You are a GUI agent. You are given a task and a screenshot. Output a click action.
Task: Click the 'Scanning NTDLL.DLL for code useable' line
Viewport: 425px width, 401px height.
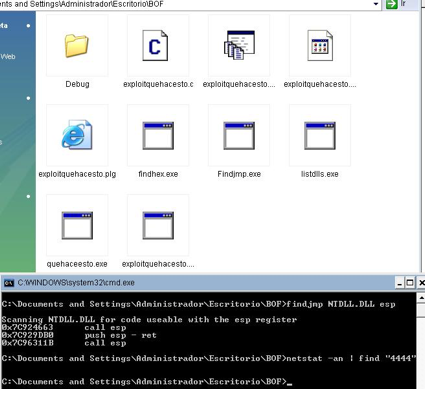pos(149,320)
